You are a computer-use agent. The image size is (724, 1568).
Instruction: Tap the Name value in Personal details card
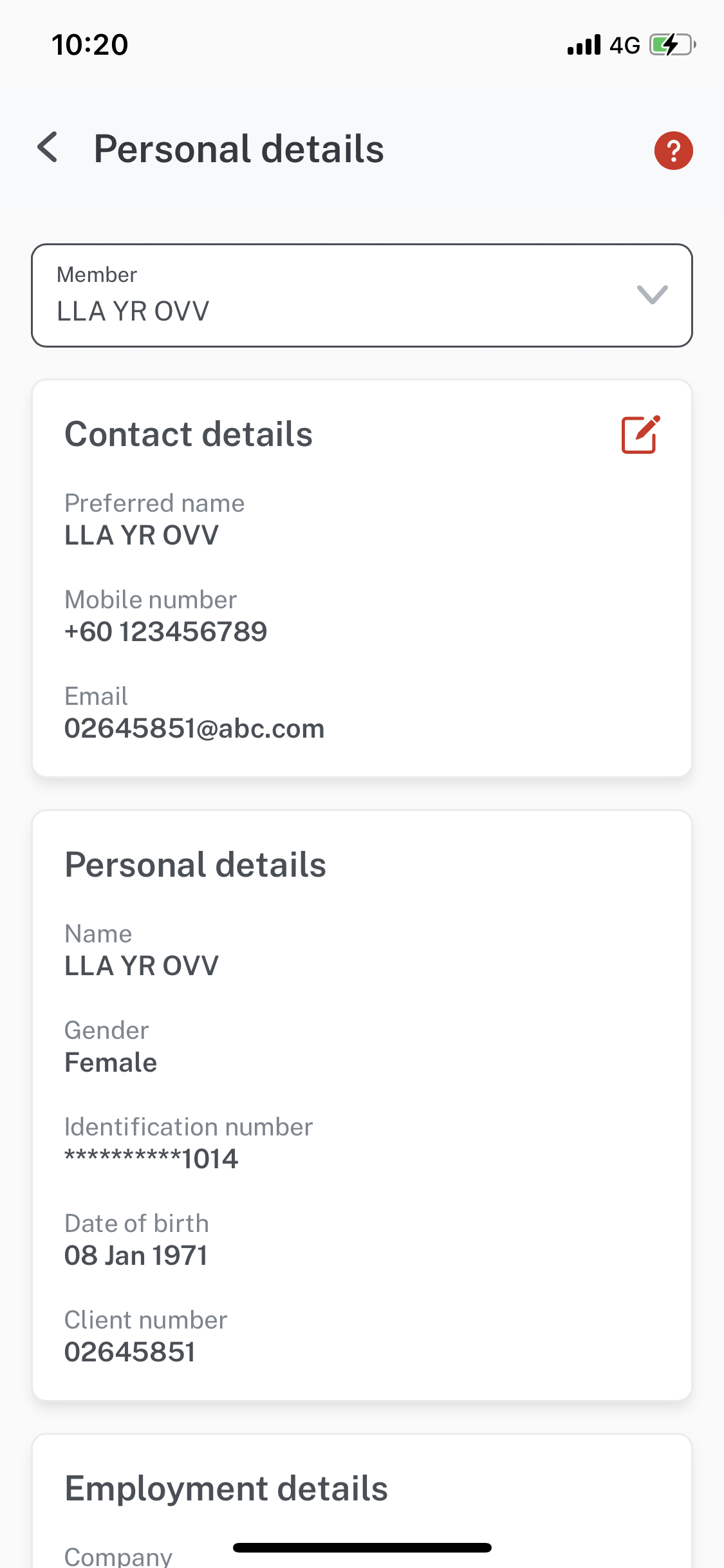pos(142,966)
